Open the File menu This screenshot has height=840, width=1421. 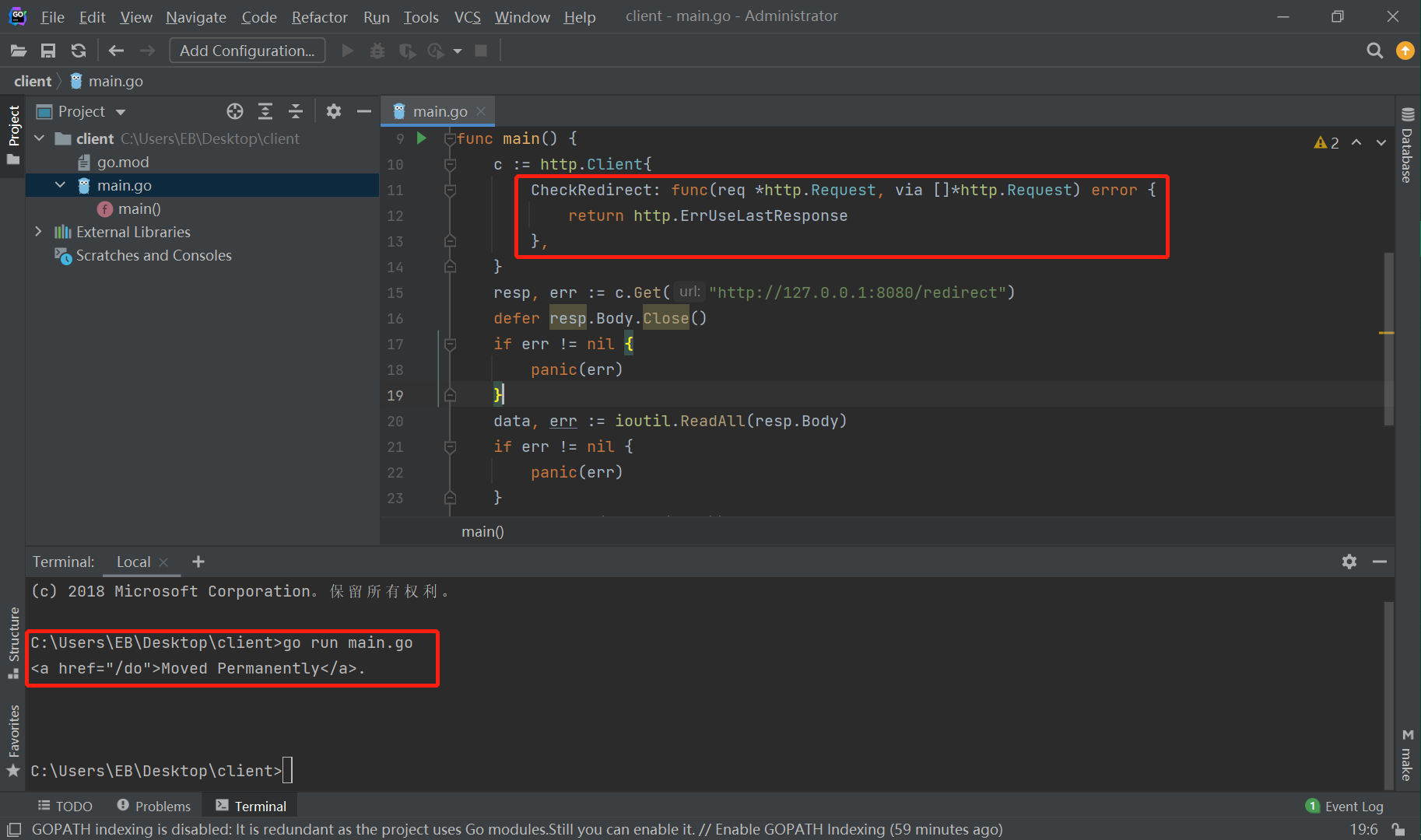tap(52, 16)
